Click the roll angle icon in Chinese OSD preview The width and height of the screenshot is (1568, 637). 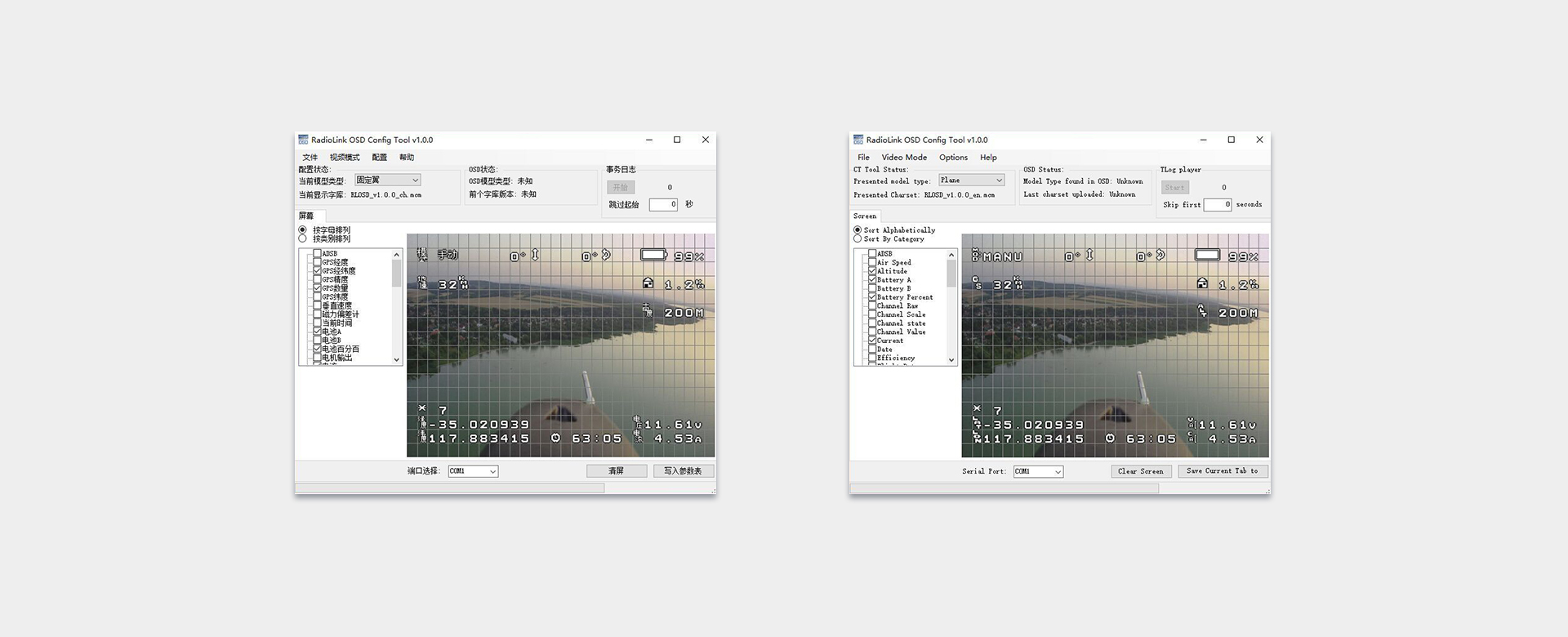[607, 256]
